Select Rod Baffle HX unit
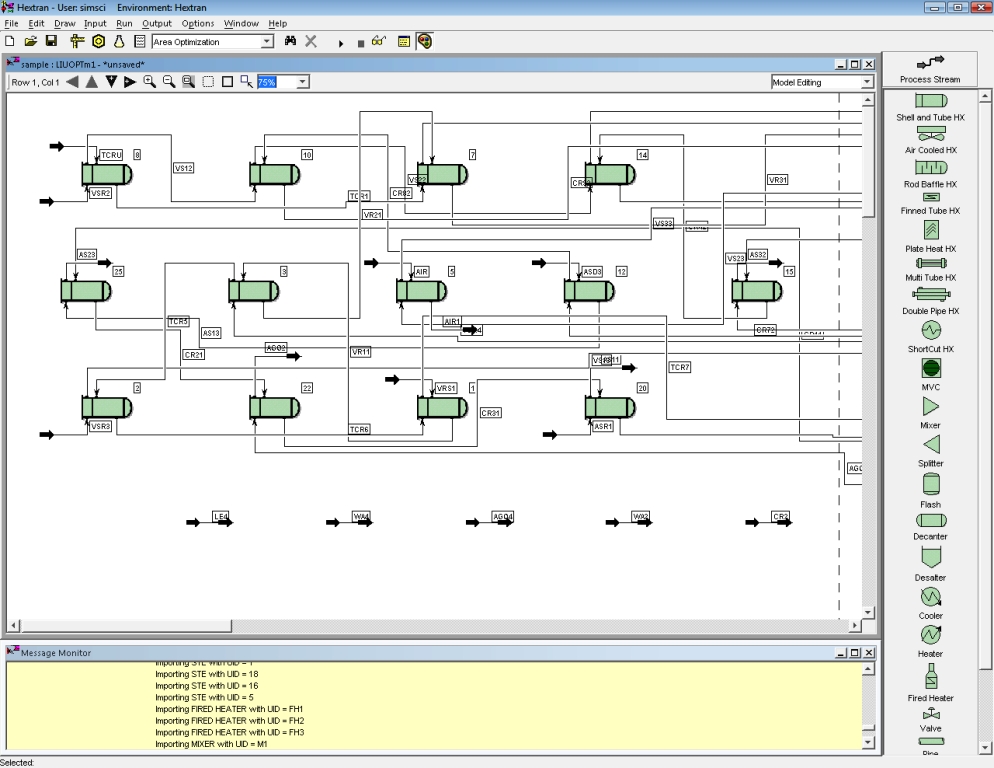The width and height of the screenshot is (994, 768). (931, 167)
